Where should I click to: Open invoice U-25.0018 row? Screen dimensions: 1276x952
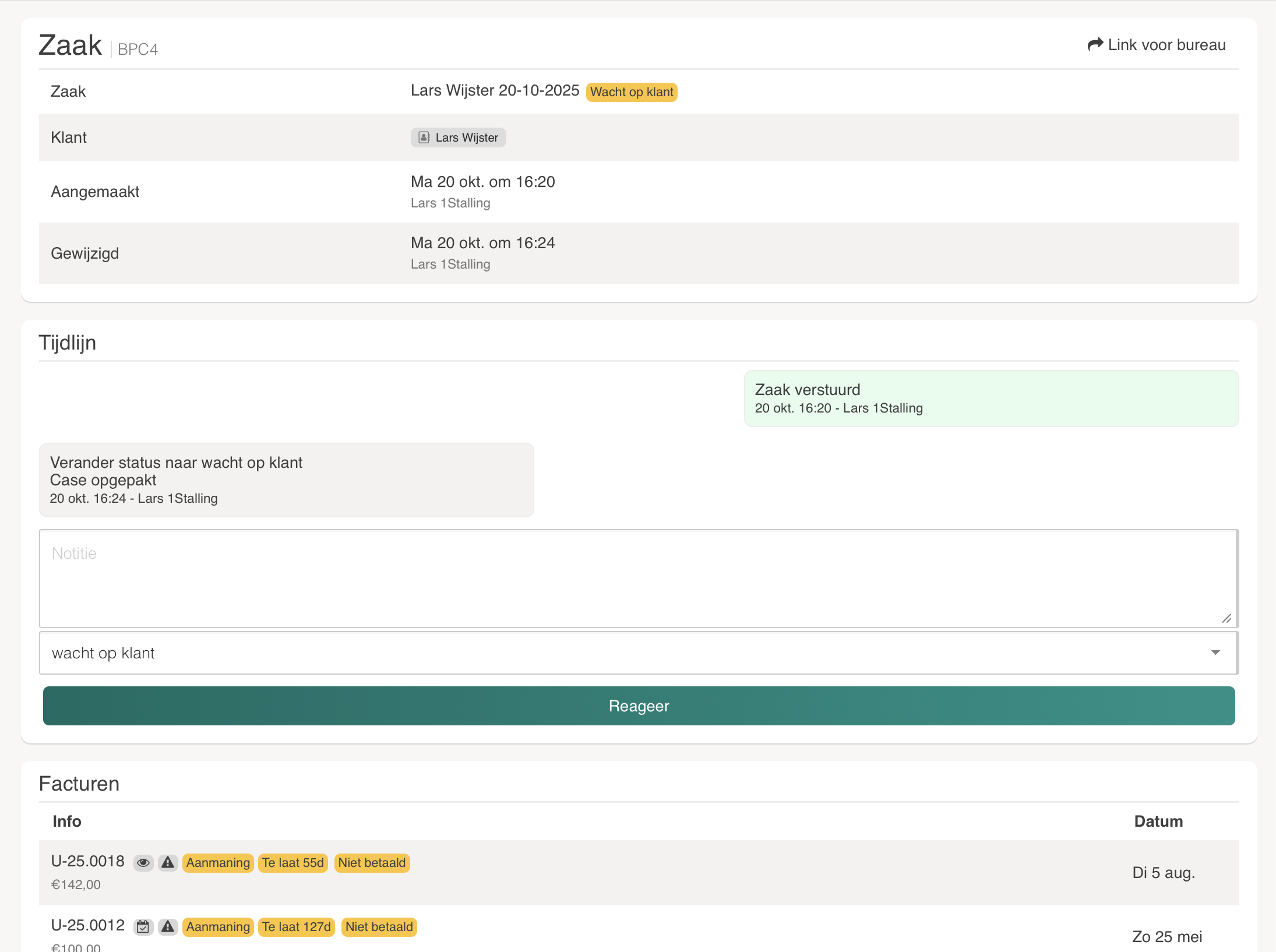[87, 862]
